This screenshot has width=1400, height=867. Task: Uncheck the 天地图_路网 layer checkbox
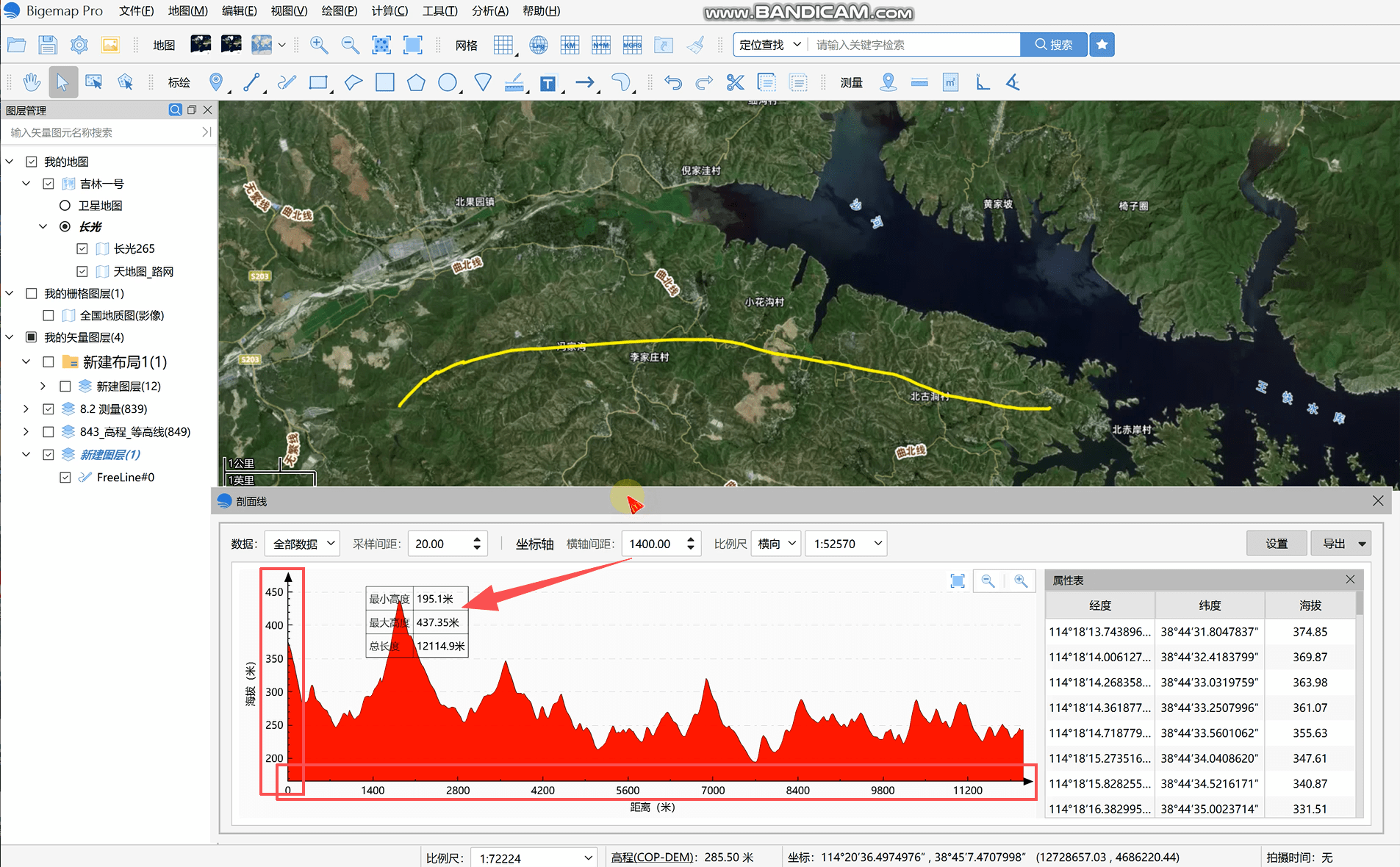(x=82, y=272)
